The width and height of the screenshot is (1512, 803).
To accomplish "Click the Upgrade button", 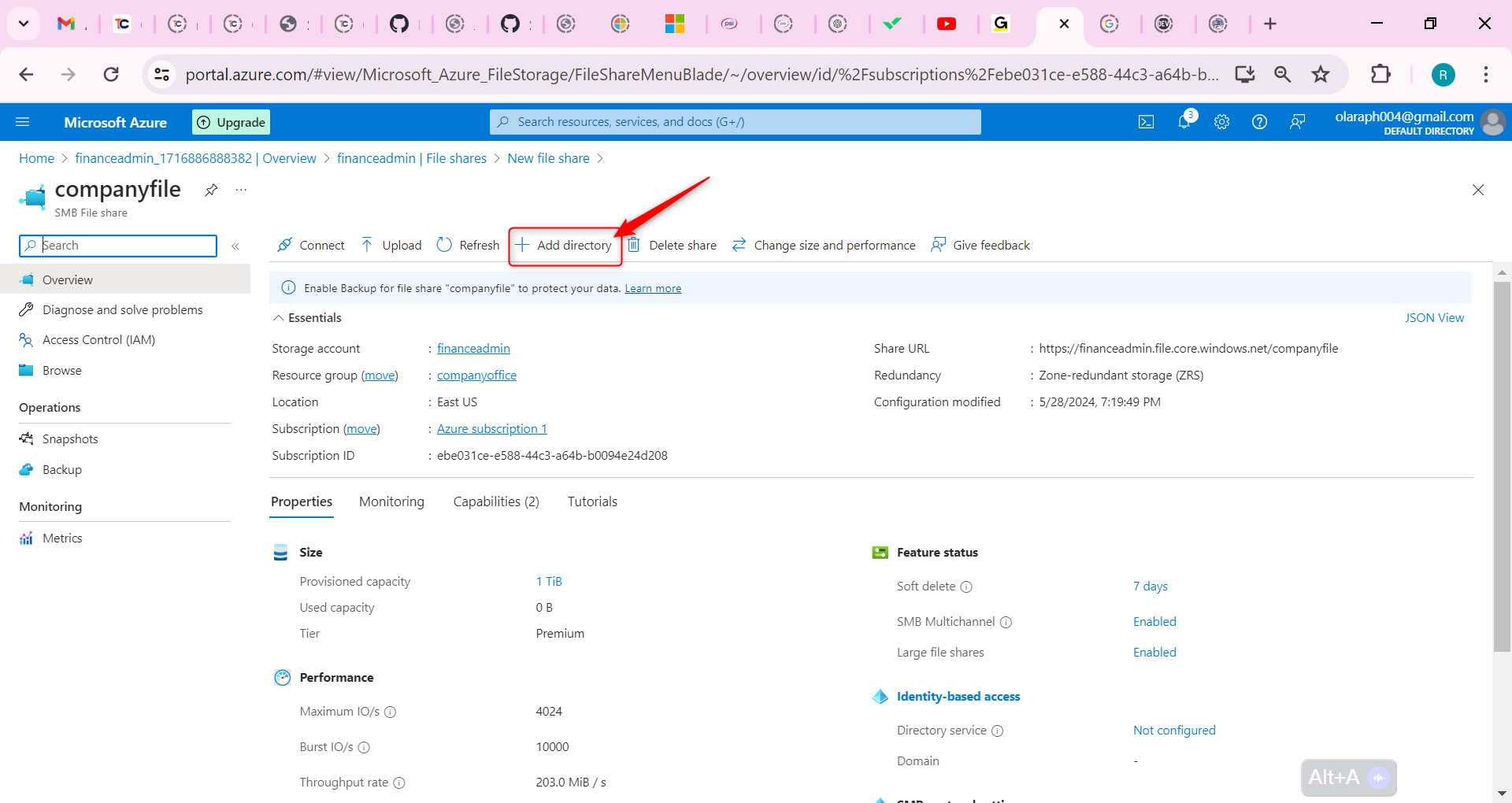I will [230, 122].
